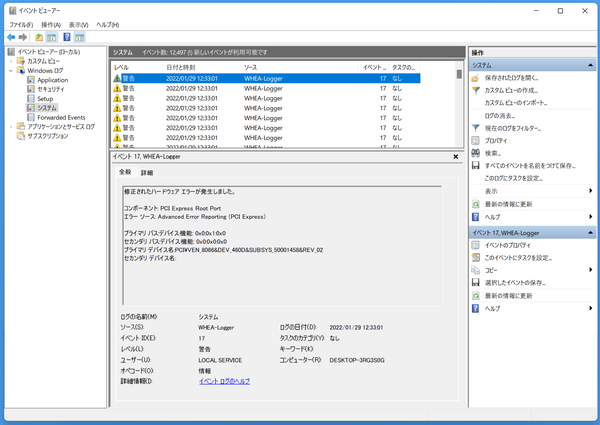
Task: Switch to the 詳細 tab
Action: pos(147,173)
